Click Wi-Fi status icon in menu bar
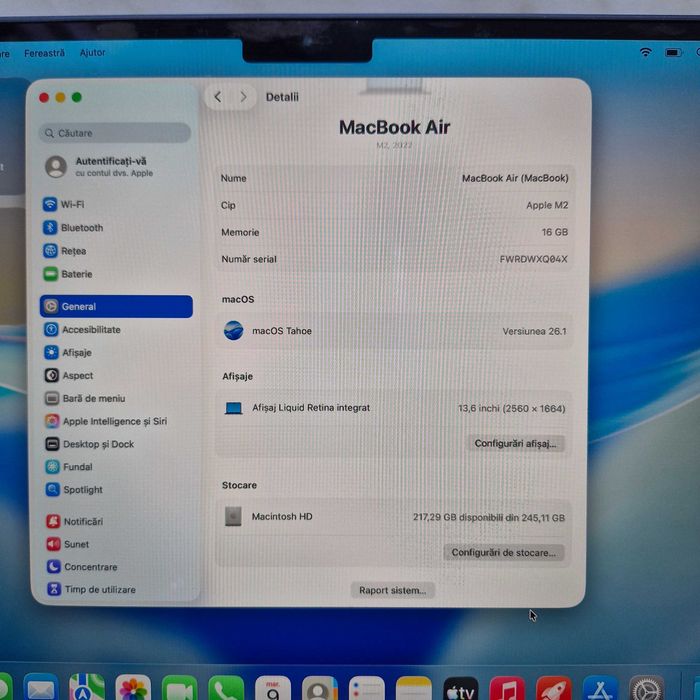 coord(645,52)
